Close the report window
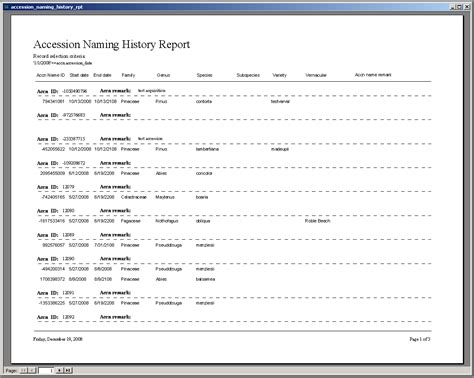 [x=467, y=7]
